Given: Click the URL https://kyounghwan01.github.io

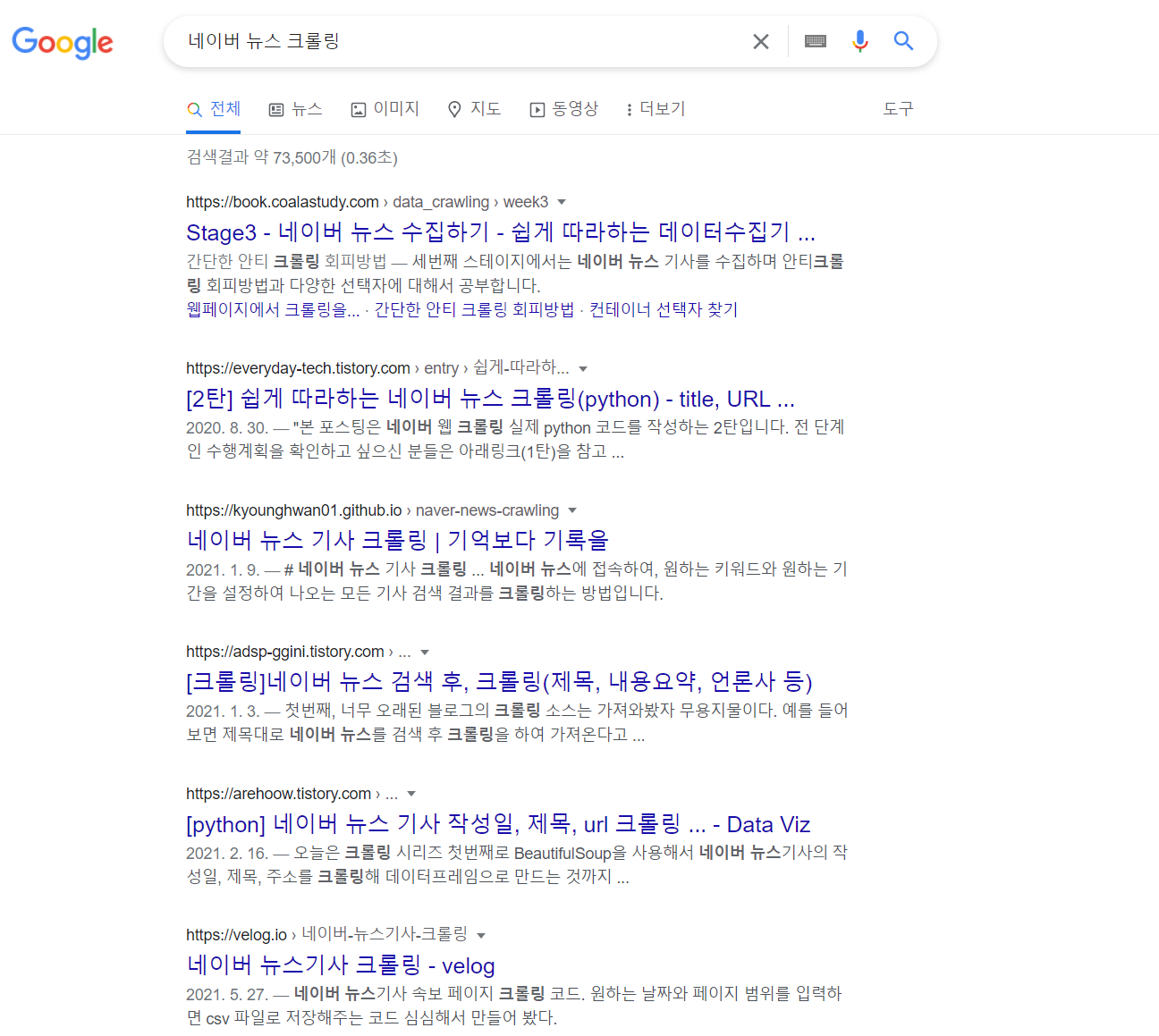Looking at the screenshot, I should (x=294, y=510).
